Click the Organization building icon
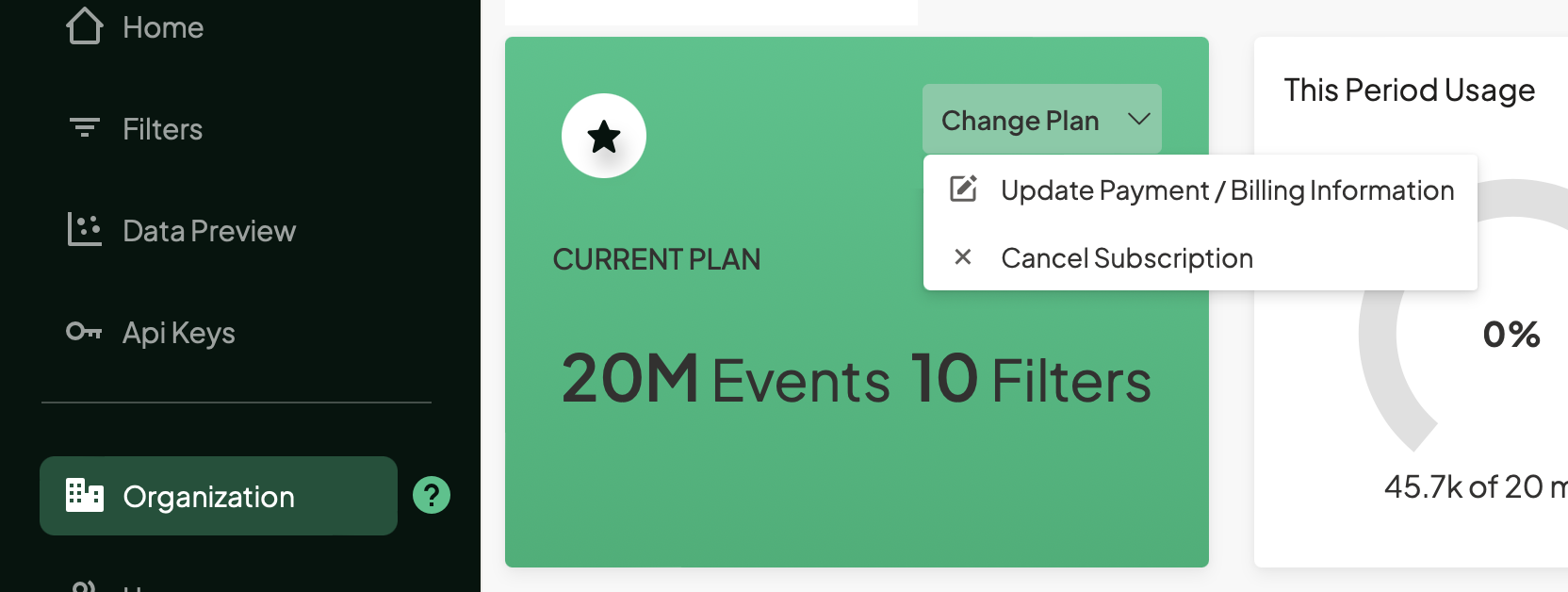The height and width of the screenshot is (592, 1568). [x=84, y=495]
